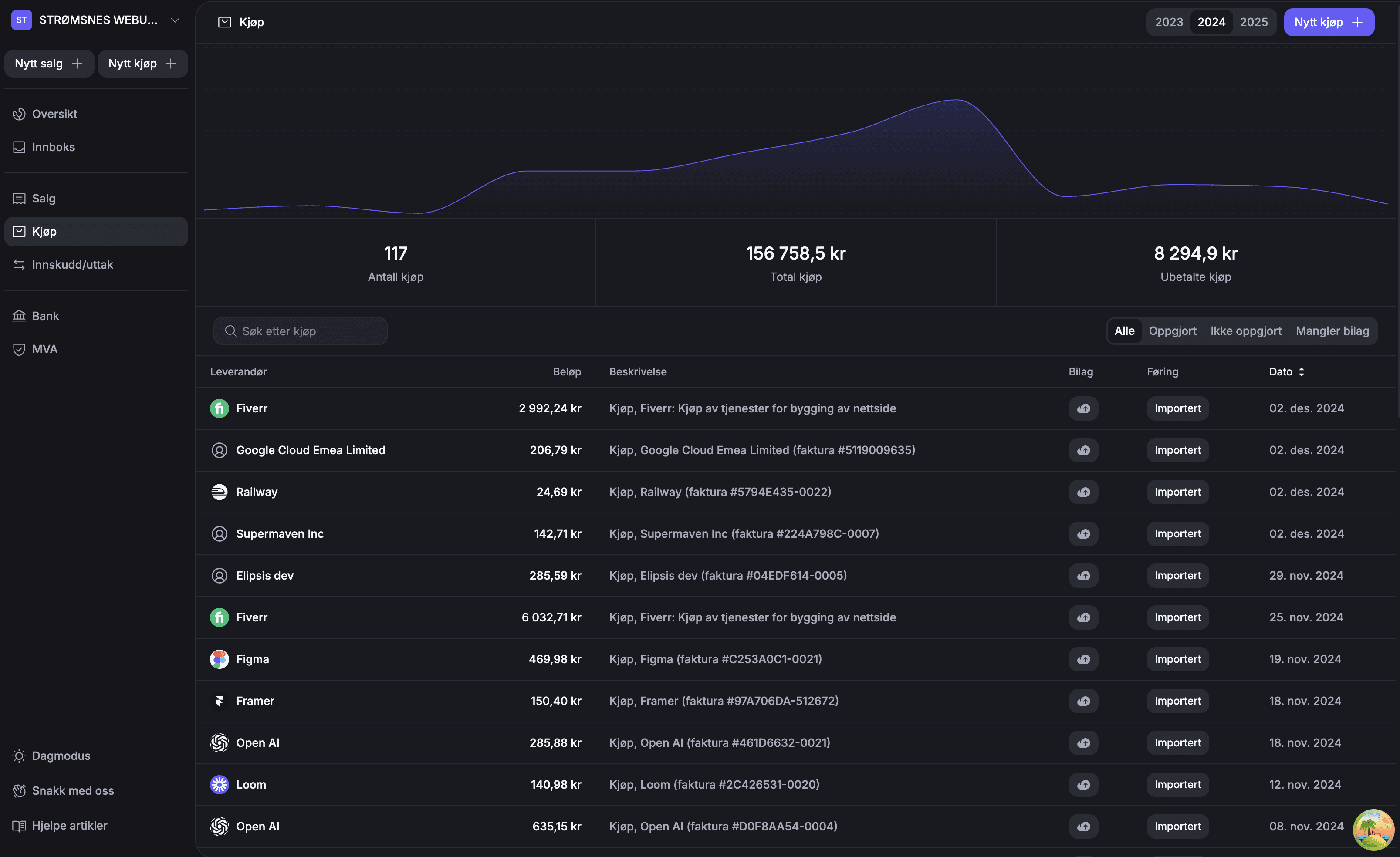Screen dimensions: 1400x857
Task: Click Nytt salg button in sidebar
Action: click(x=49, y=64)
